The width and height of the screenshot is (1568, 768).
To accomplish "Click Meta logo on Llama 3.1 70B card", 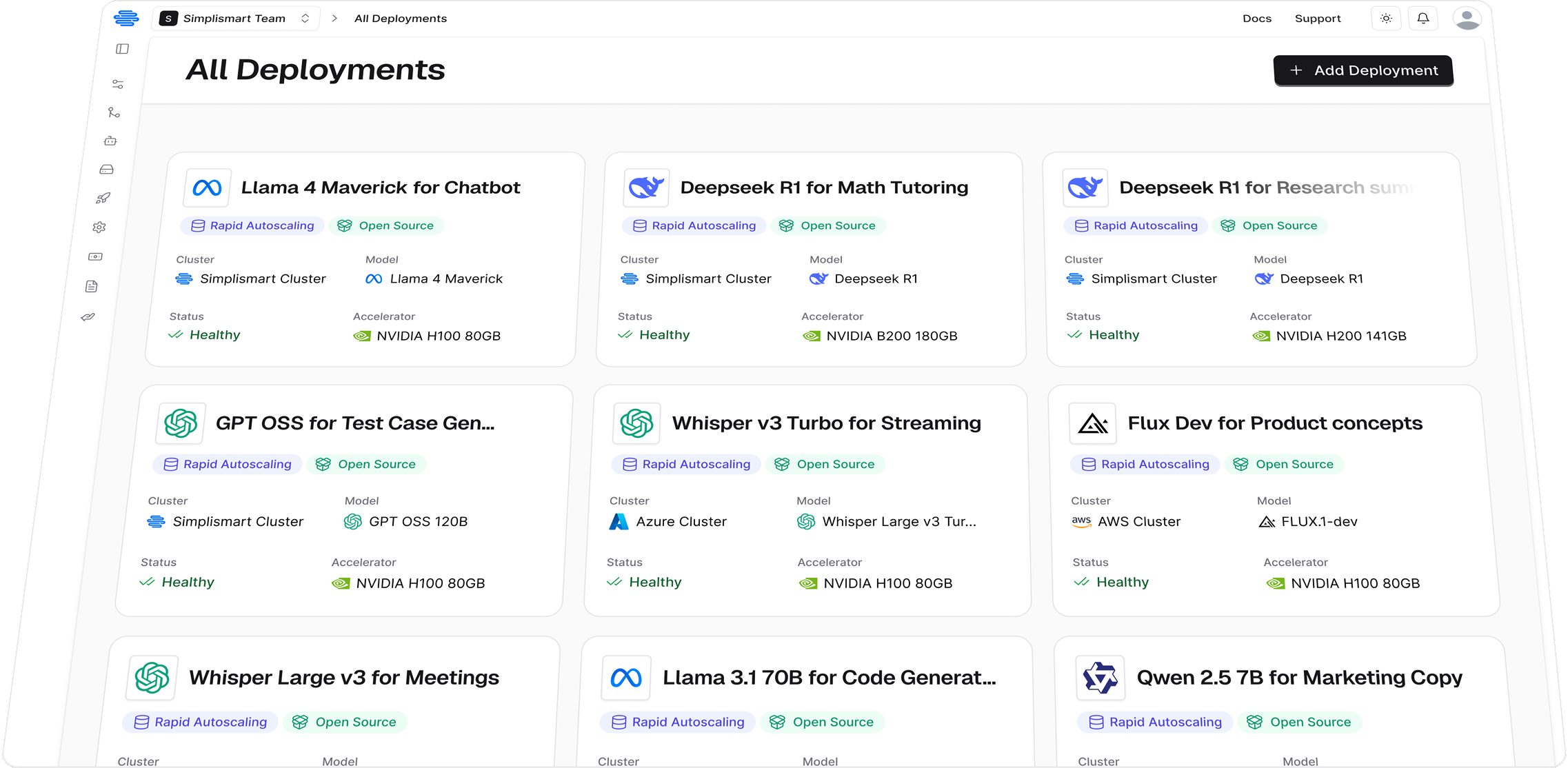I will click(x=626, y=678).
